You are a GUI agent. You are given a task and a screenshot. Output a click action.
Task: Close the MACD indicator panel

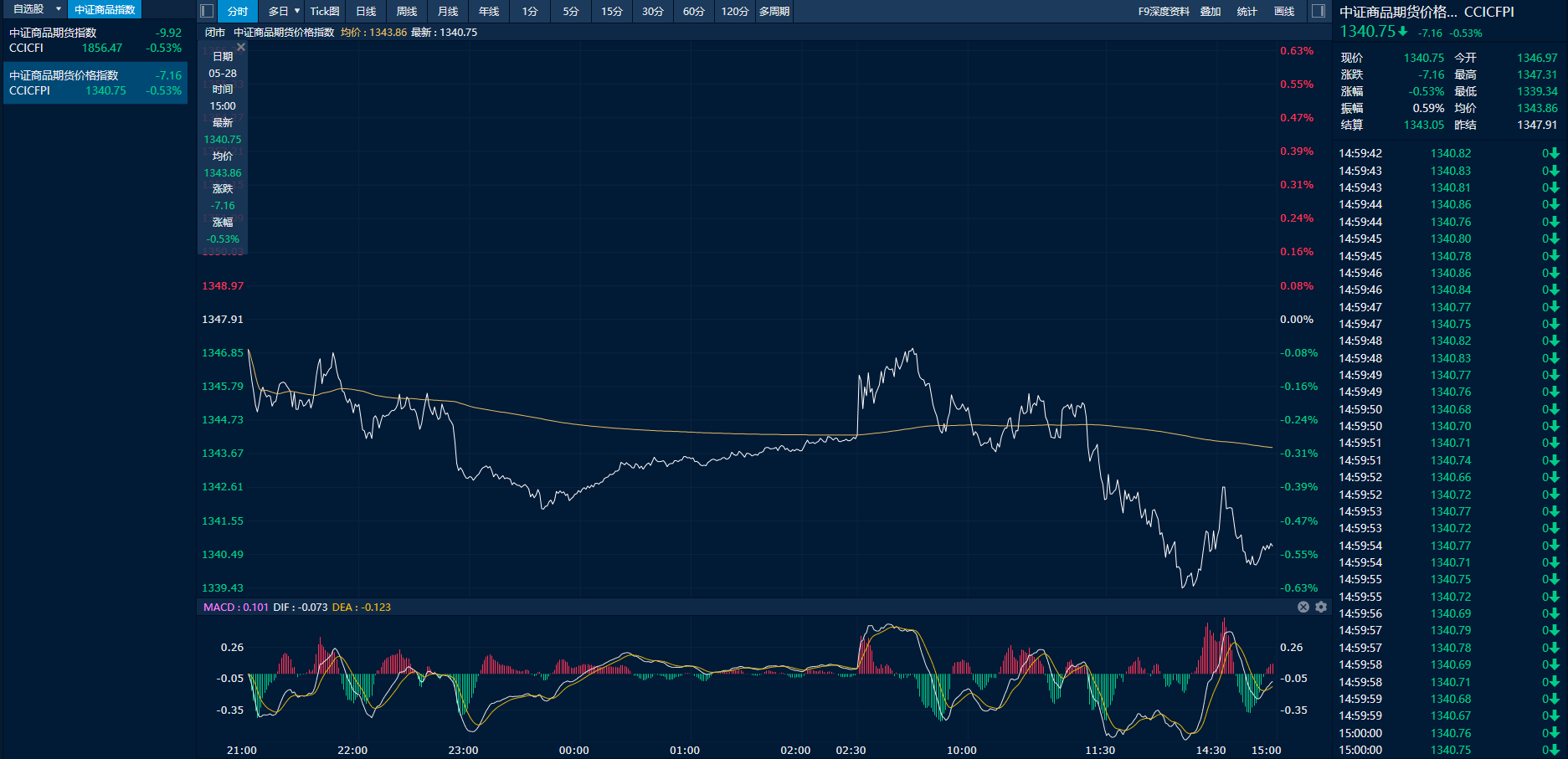click(1303, 607)
